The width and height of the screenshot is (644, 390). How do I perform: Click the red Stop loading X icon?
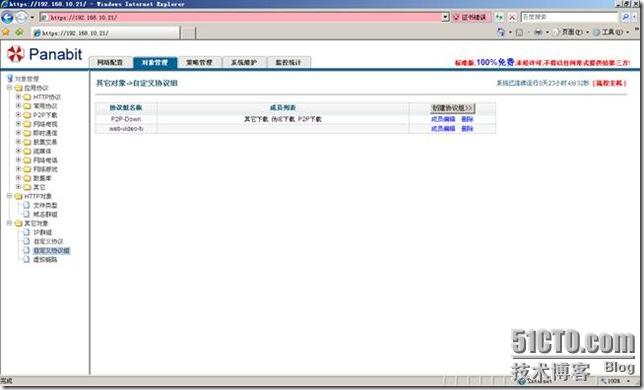(512, 17)
